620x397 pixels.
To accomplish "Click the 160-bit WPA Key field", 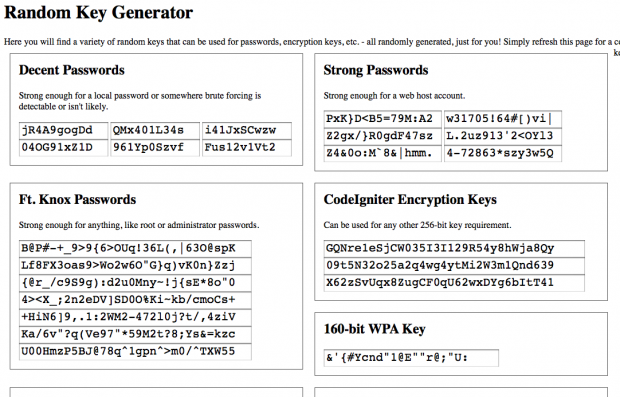I will (411, 358).
